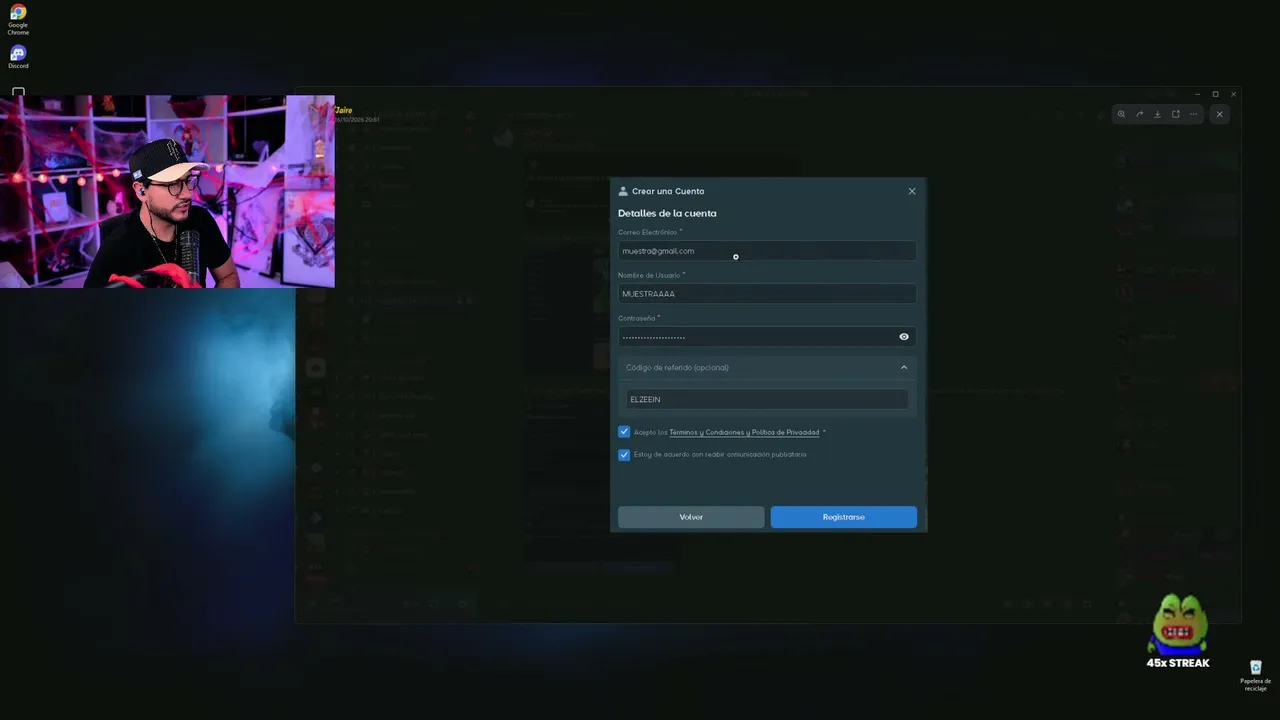Screen dimensions: 1280x720
Task: Download the image from viewer toolbar
Action: pos(1157,114)
